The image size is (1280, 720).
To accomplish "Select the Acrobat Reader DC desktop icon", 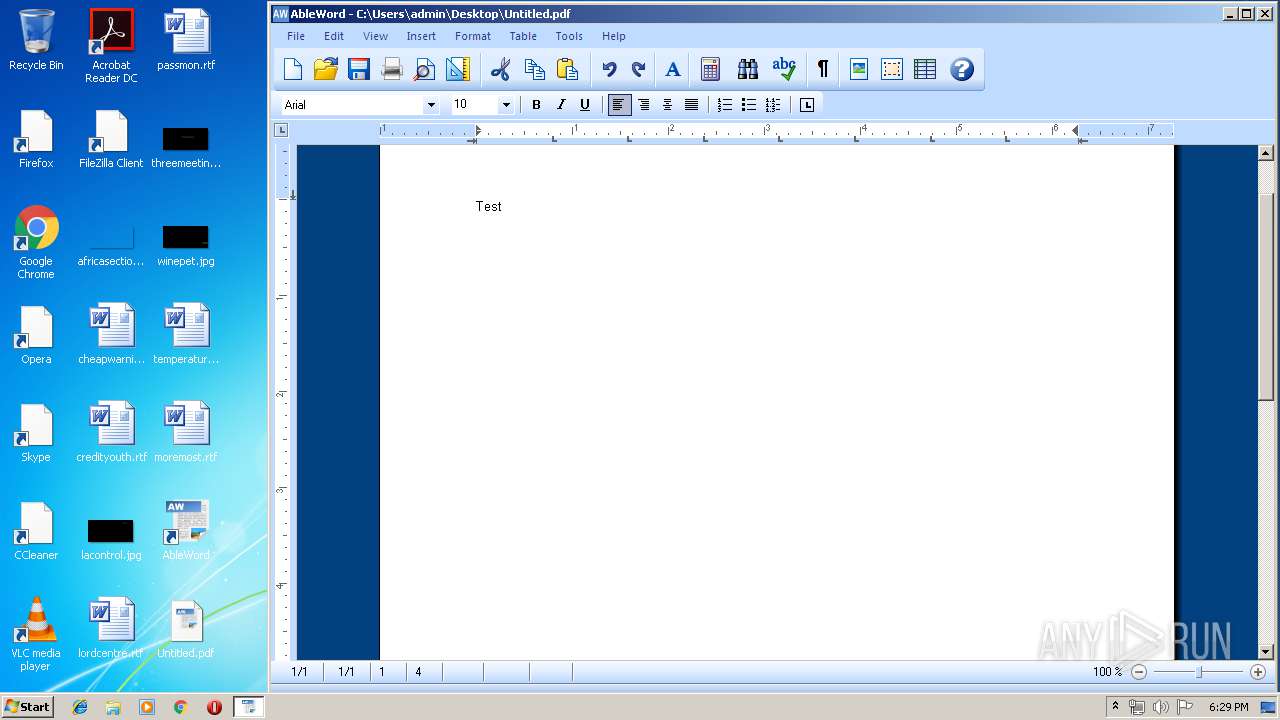I will tap(111, 45).
